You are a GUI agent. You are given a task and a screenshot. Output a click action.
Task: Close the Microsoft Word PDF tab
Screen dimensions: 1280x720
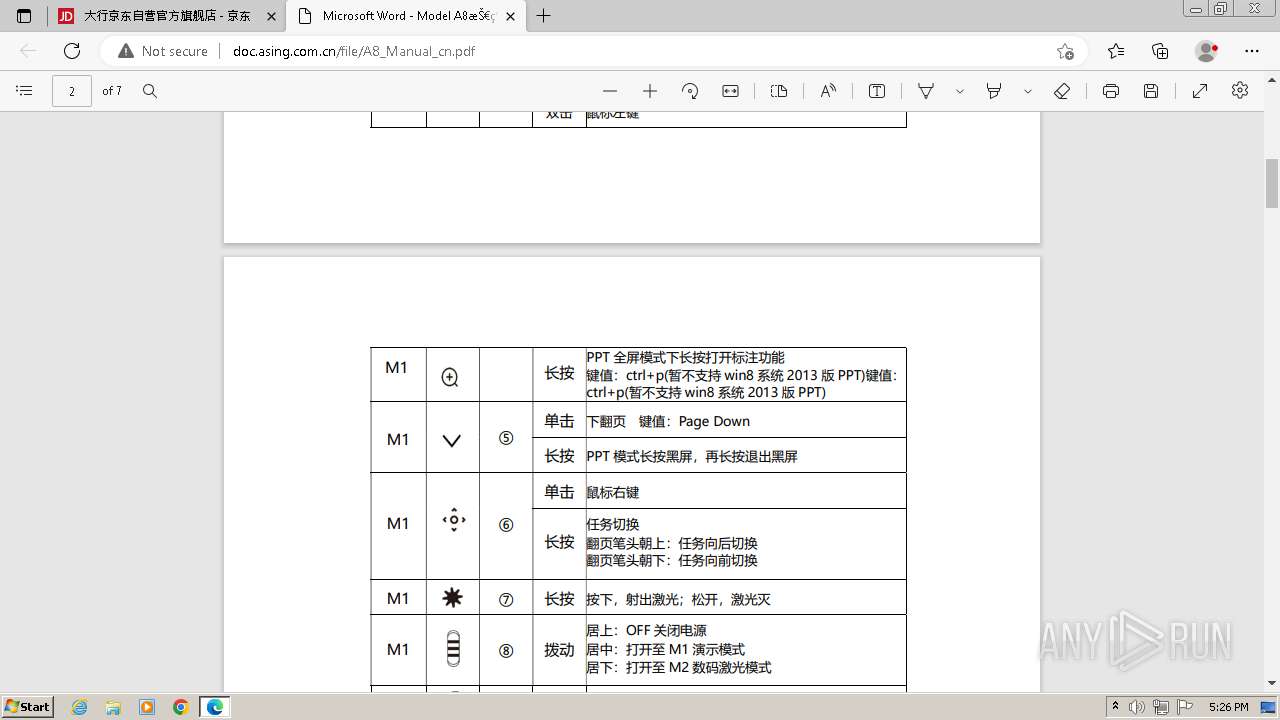(x=510, y=16)
